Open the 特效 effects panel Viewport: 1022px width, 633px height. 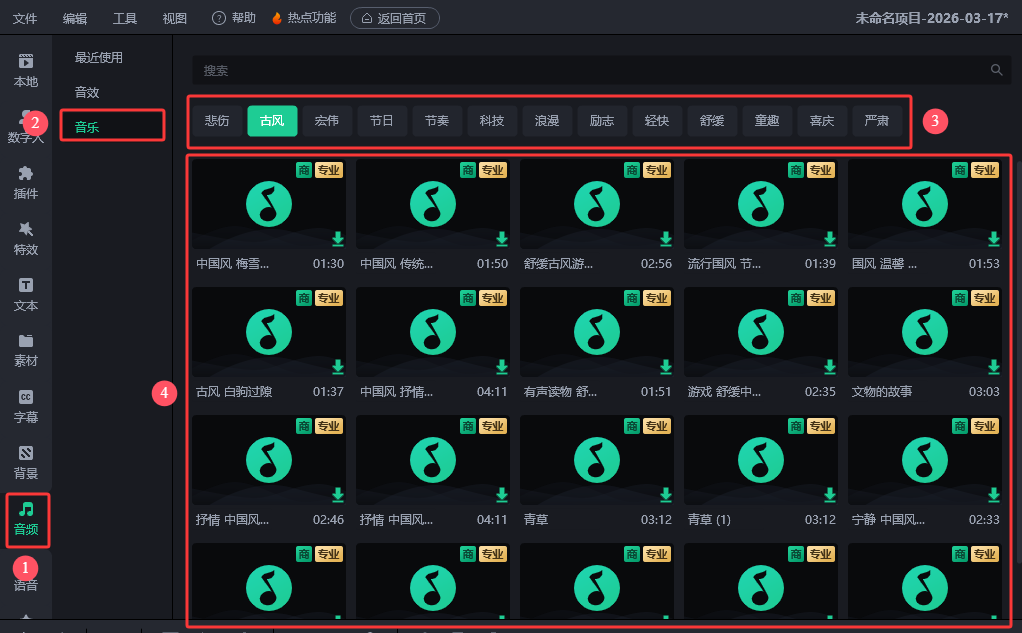[x=26, y=238]
